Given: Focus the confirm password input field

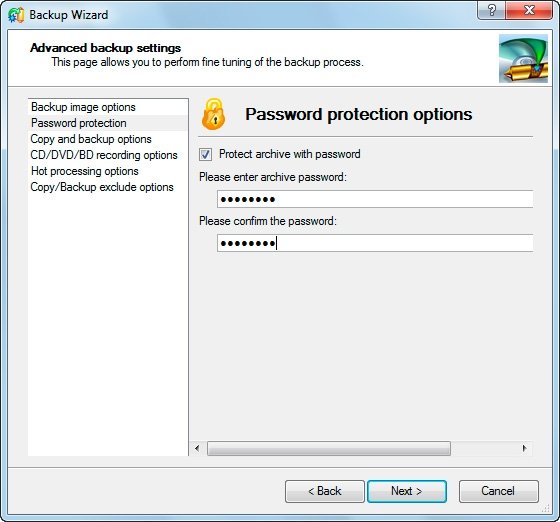Looking at the screenshot, I should pos(375,243).
